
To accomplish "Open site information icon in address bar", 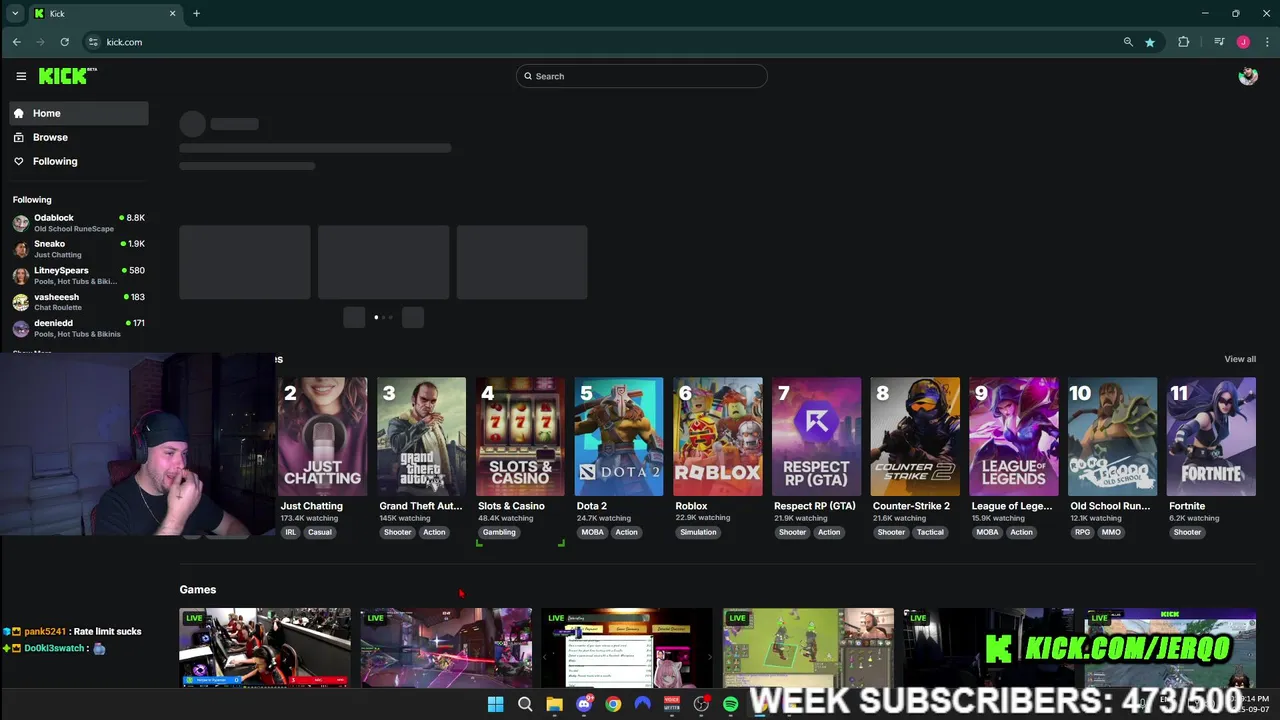I will 93,42.
